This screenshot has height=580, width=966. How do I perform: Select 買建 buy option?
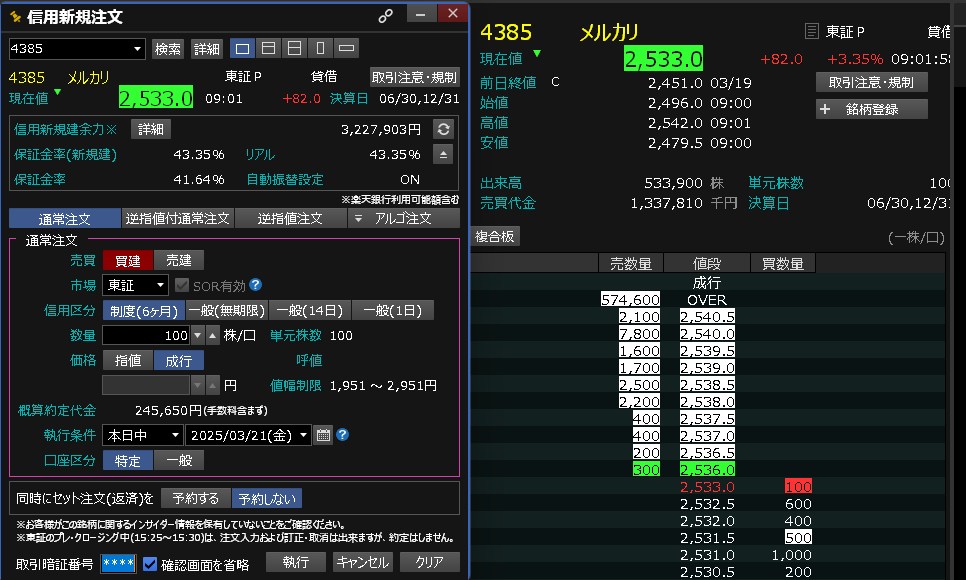tap(128, 261)
